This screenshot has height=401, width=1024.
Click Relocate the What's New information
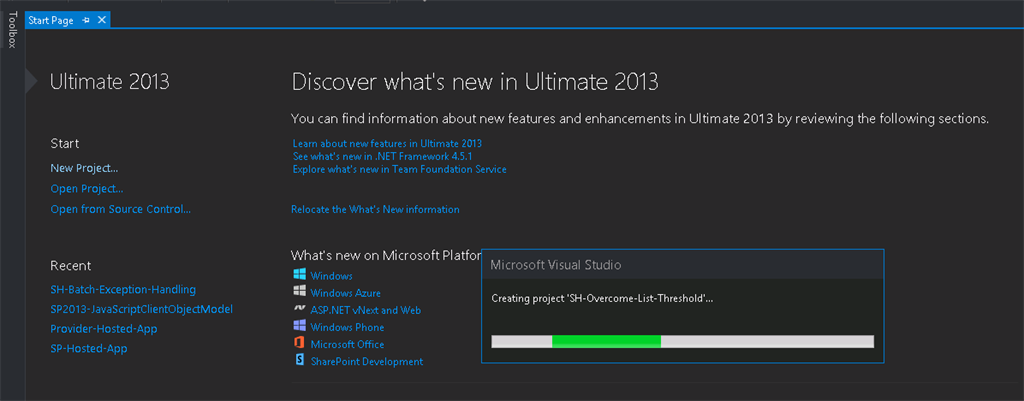[375, 210]
